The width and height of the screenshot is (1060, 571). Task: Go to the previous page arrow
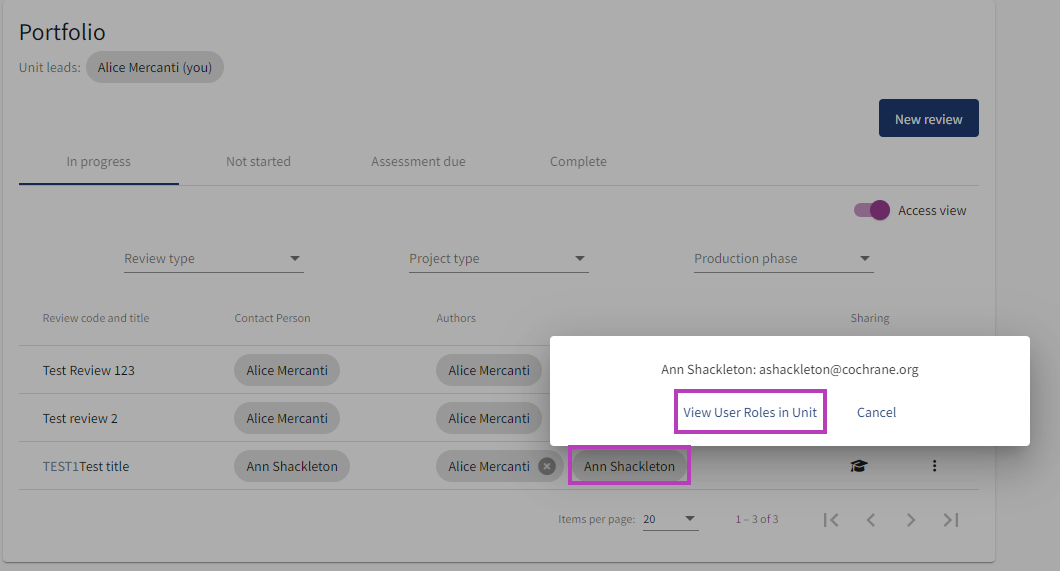click(x=870, y=519)
